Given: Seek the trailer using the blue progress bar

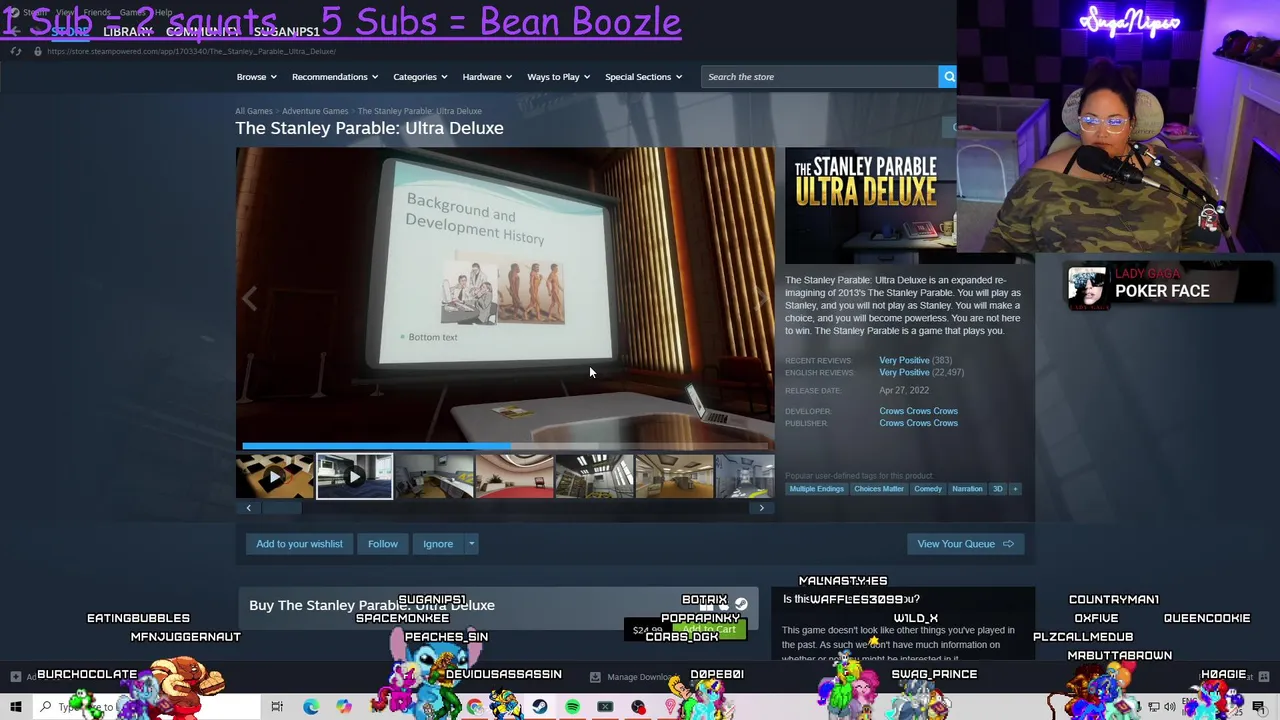Looking at the screenshot, I should (x=505, y=446).
